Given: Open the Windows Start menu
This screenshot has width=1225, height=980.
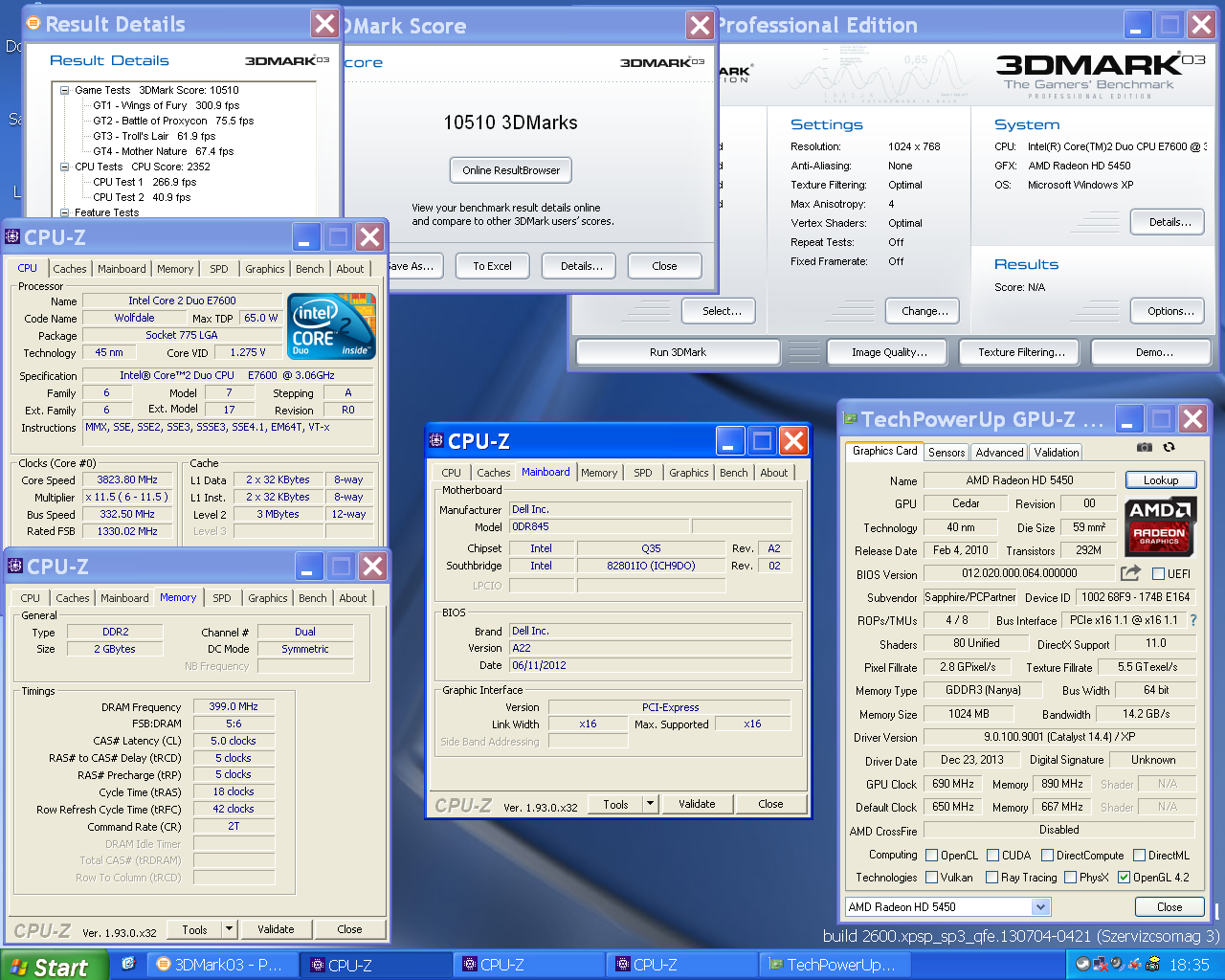Looking at the screenshot, I should point(54,966).
